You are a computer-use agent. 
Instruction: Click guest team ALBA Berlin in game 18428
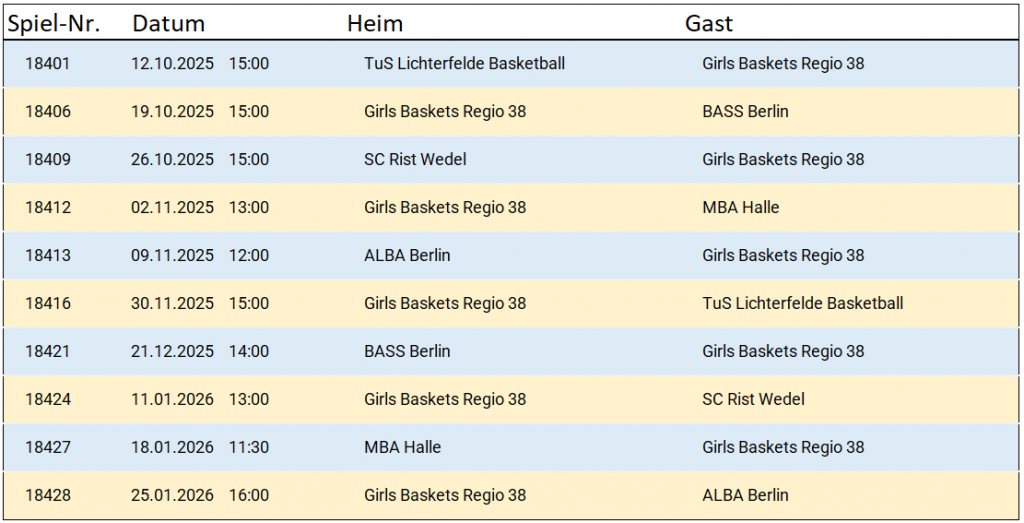(x=745, y=496)
